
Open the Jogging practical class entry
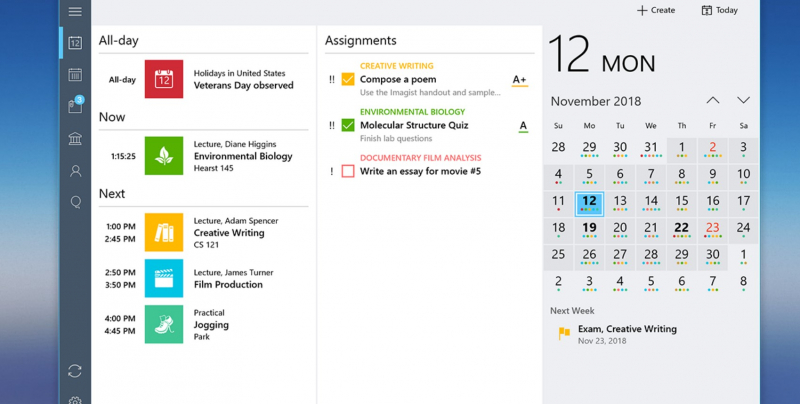(210, 324)
